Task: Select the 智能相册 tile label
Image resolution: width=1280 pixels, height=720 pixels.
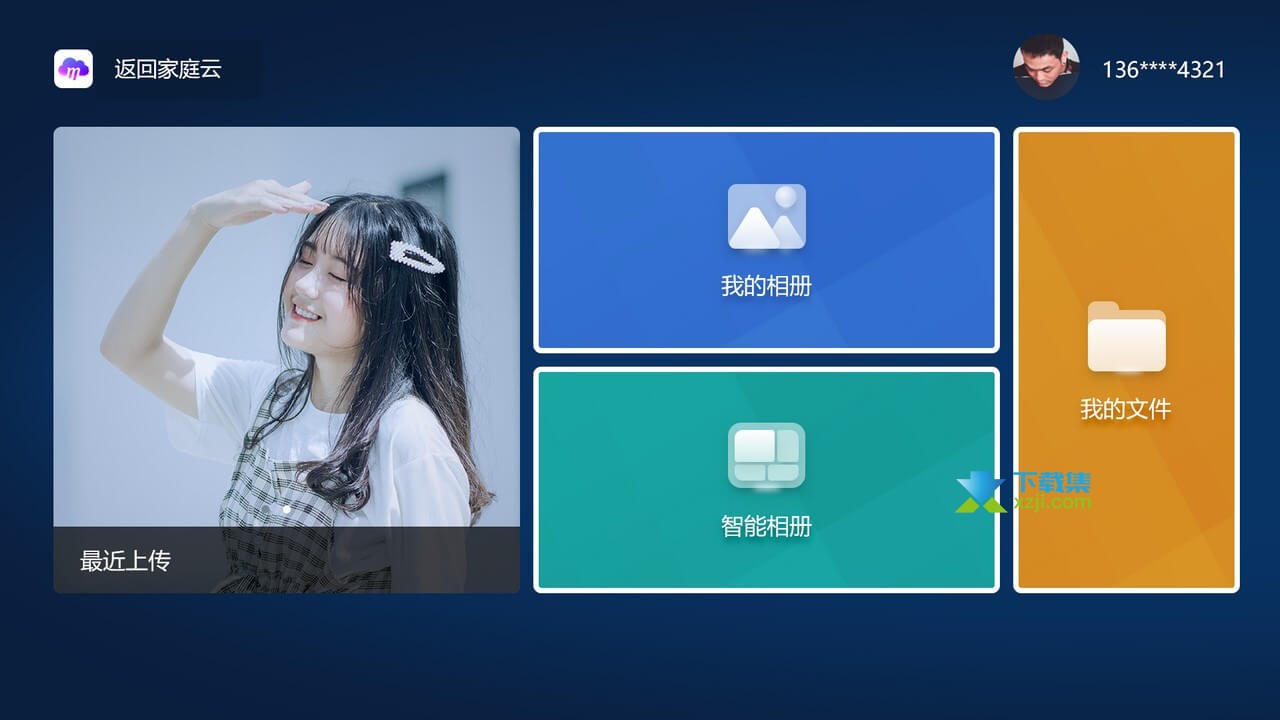Action: [766, 526]
